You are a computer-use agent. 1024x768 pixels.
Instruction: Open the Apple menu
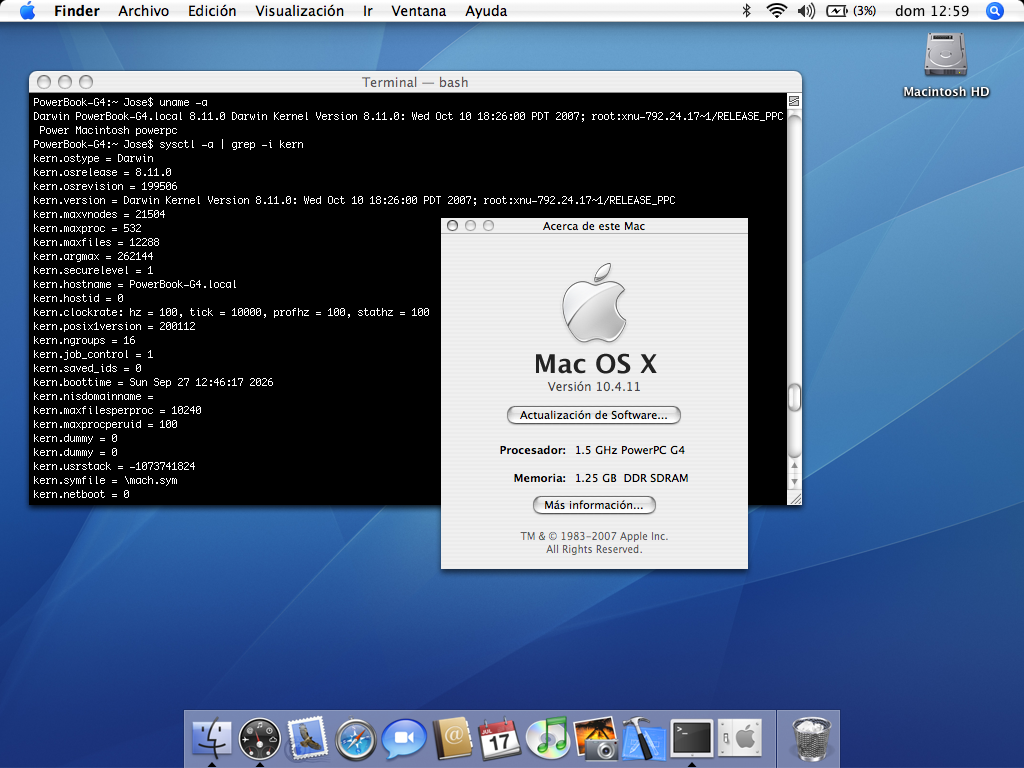pos(27,10)
